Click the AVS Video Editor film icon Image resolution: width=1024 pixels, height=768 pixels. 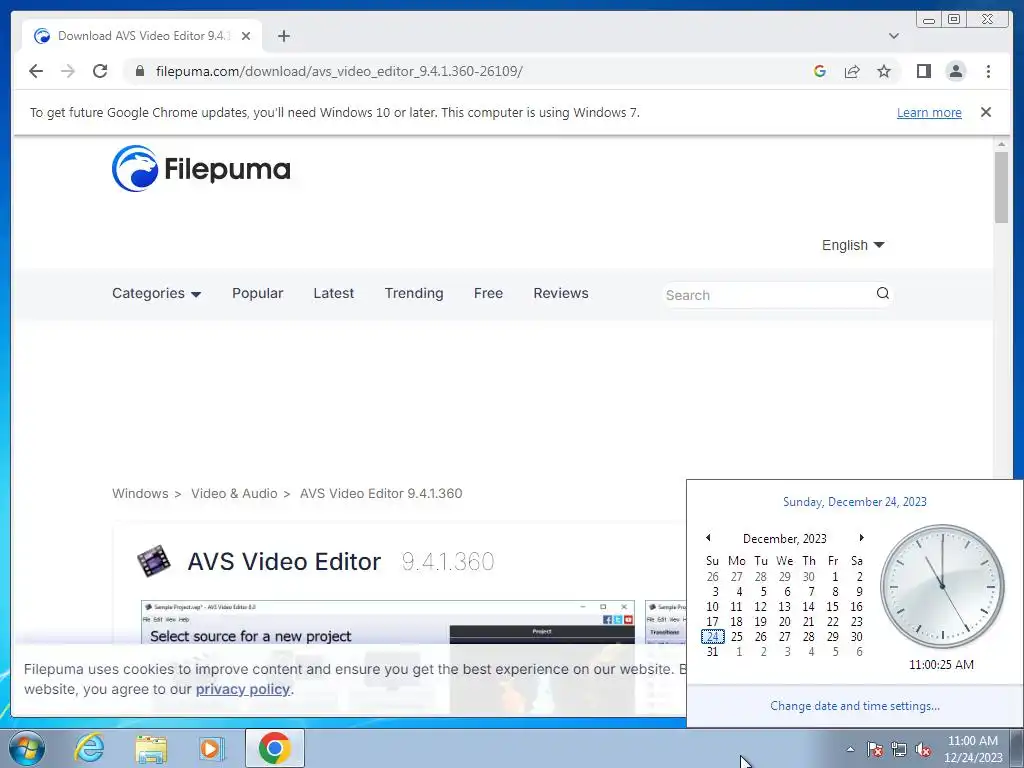[x=153, y=561]
